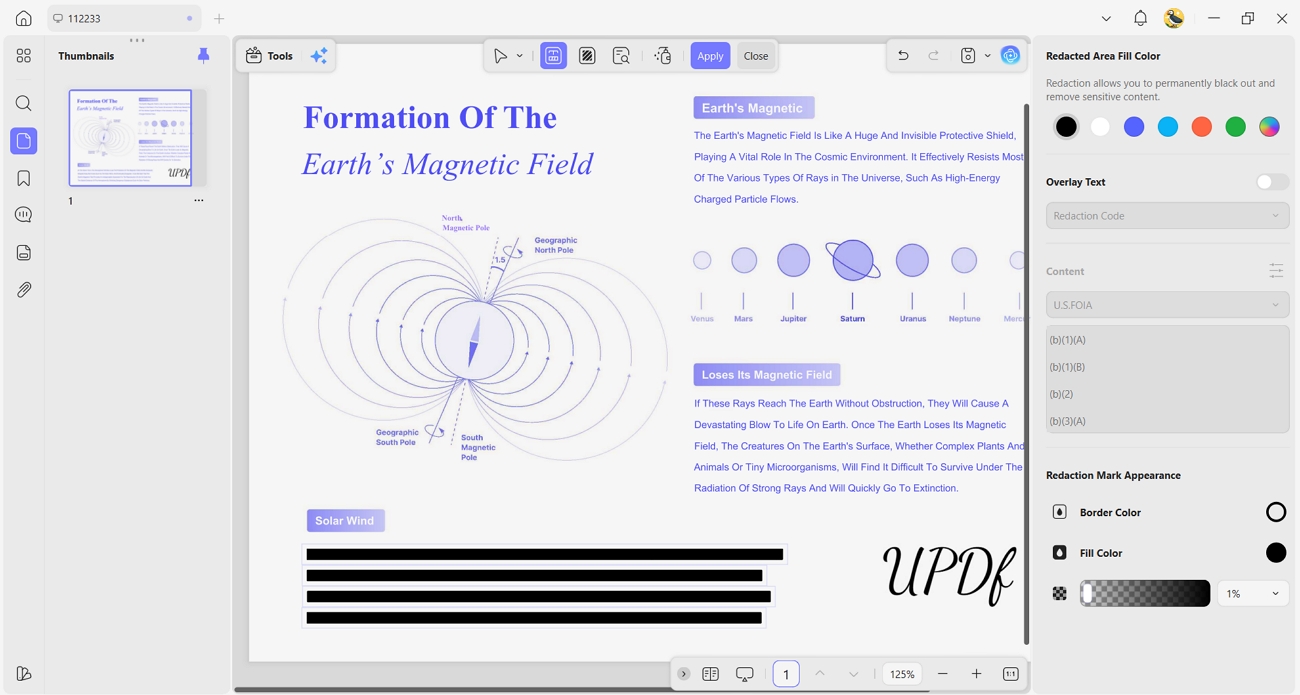Image resolution: width=1300 pixels, height=695 pixels.
Task: Close the redaction mode
Action: pos(756,56)
